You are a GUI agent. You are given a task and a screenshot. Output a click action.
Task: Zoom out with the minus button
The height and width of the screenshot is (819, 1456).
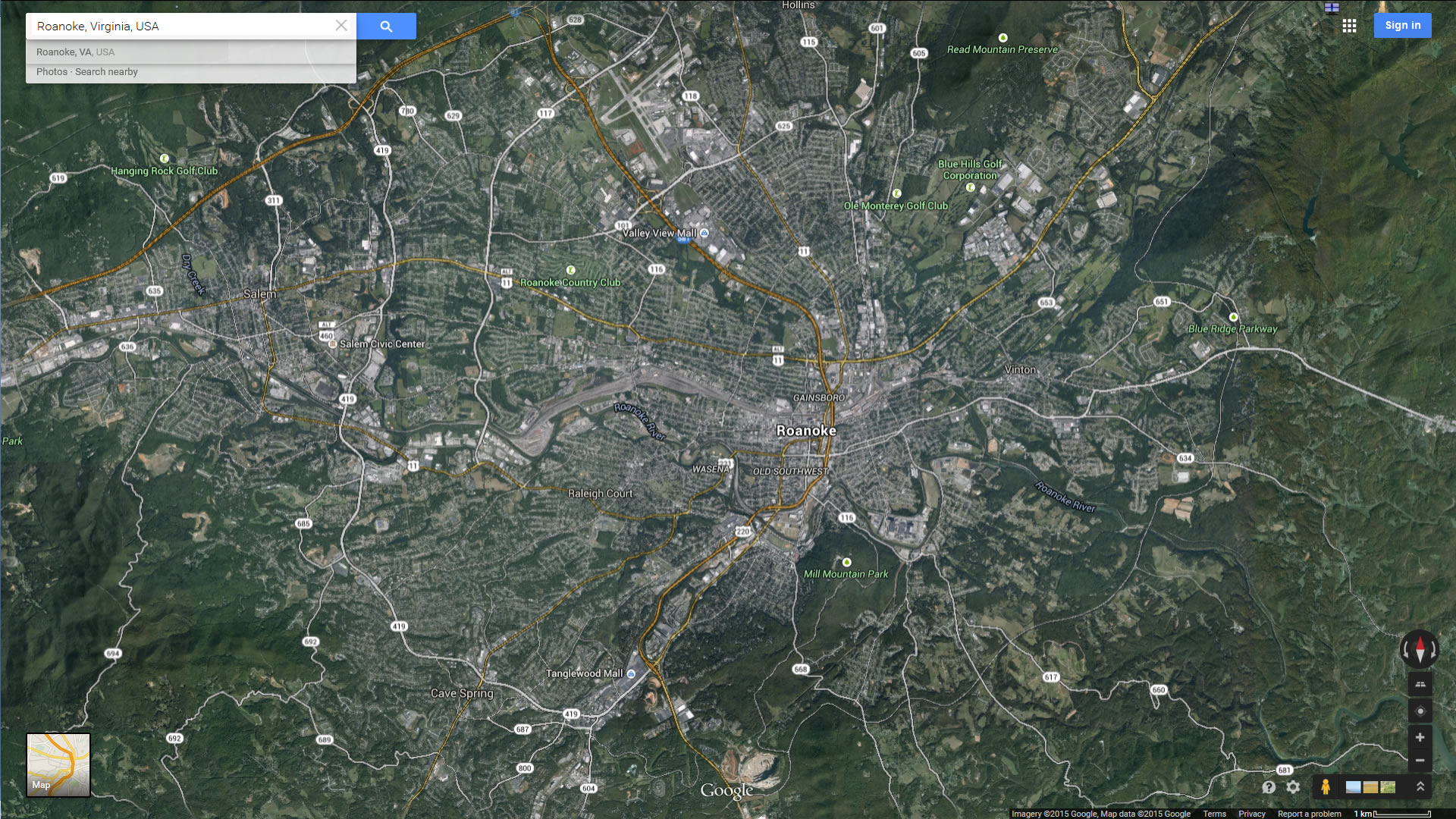[x=1420, y=761]
